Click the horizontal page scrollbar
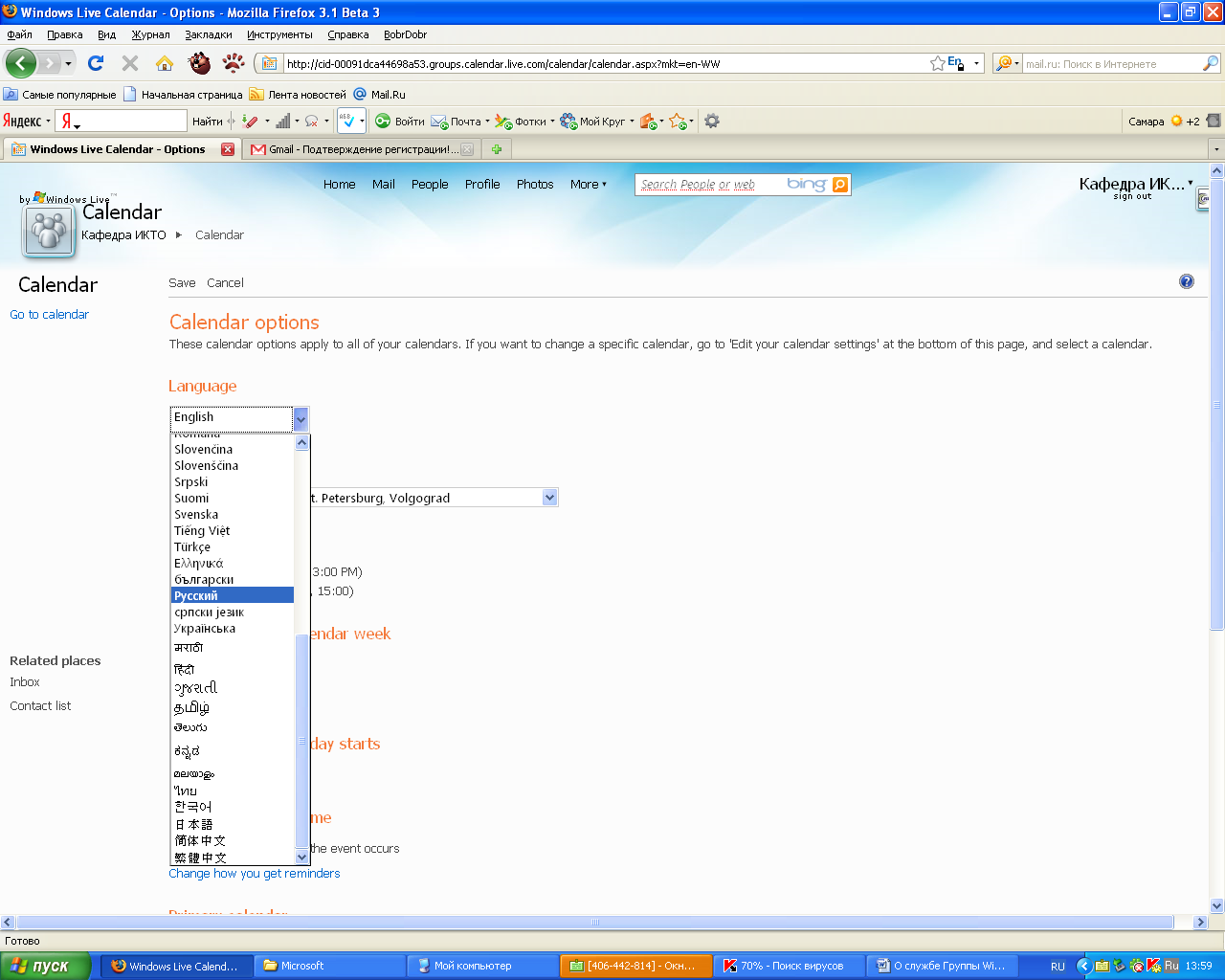The image size is (1225, 980). (x=595, y=923)
